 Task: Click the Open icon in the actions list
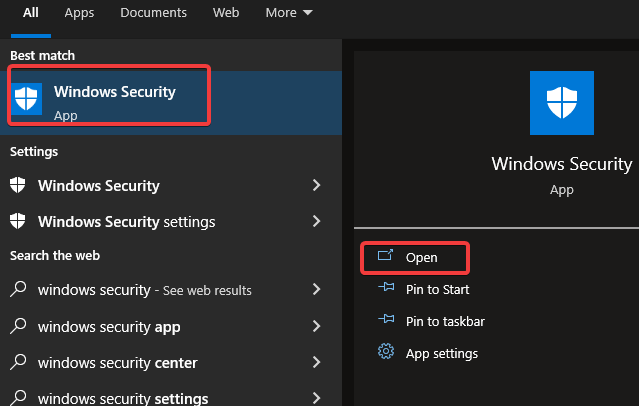(385, 256)
